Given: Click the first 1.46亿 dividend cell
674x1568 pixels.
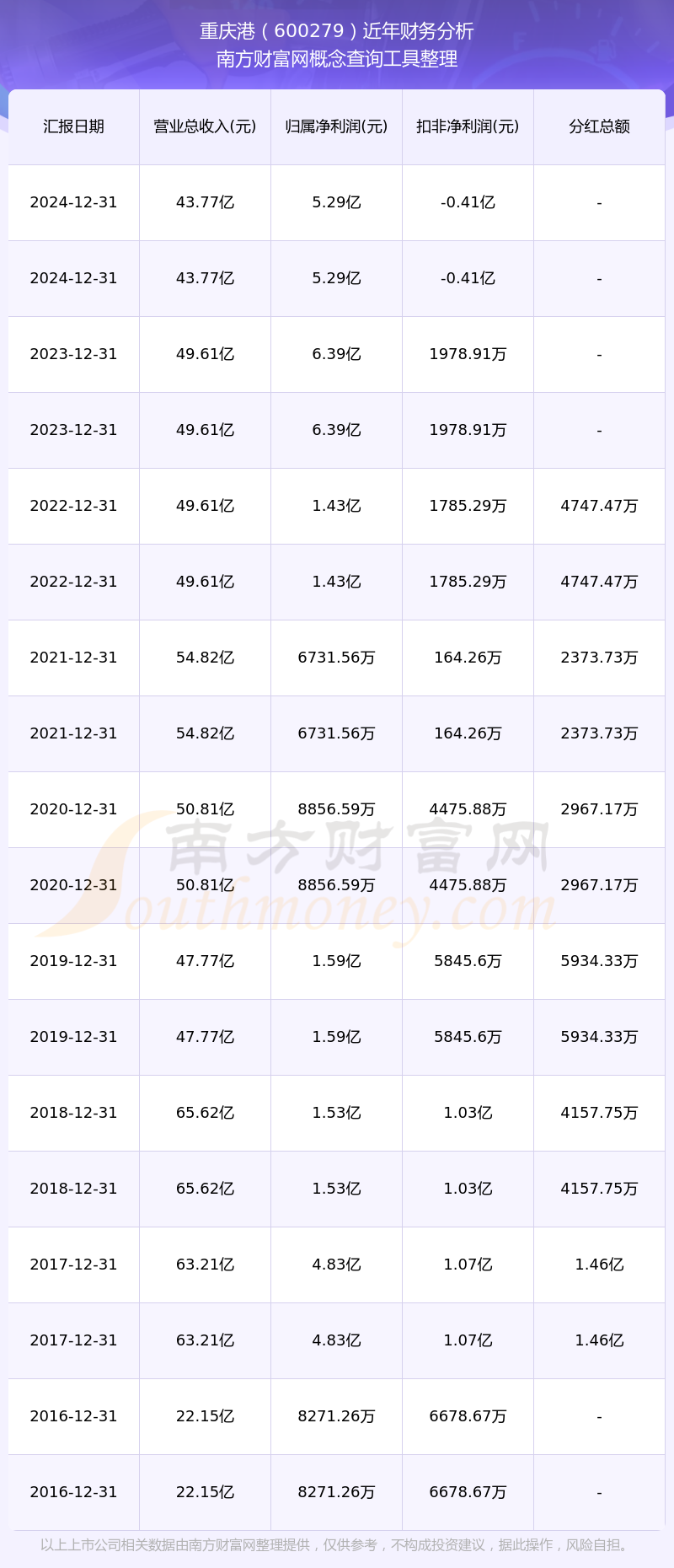Looking at the screenshot, I should click(599, 1265).
